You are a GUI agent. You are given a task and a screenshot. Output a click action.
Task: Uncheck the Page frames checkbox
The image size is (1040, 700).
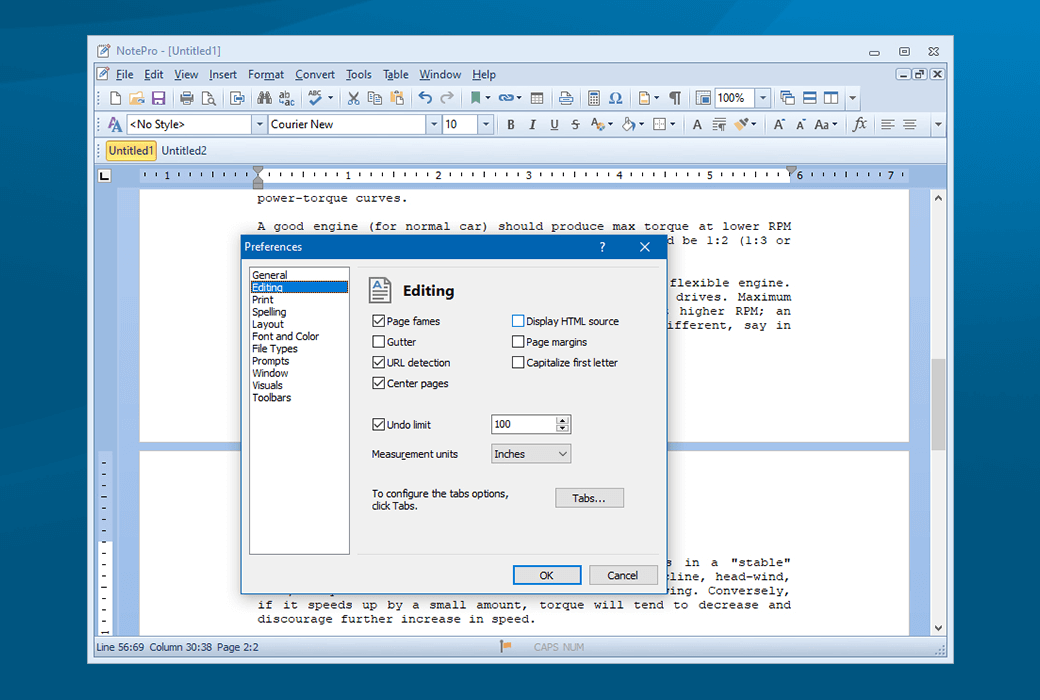coord(379,321)
